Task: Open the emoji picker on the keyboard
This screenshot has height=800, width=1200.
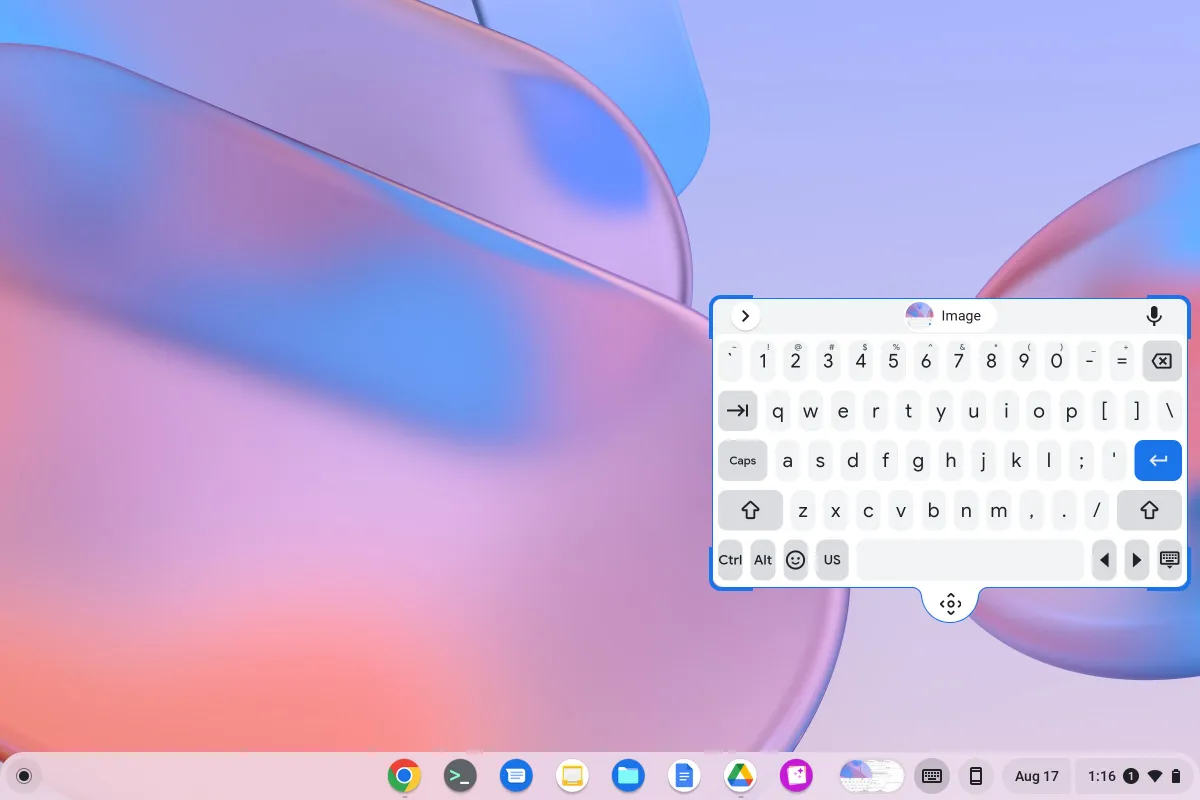Action: 795,560
